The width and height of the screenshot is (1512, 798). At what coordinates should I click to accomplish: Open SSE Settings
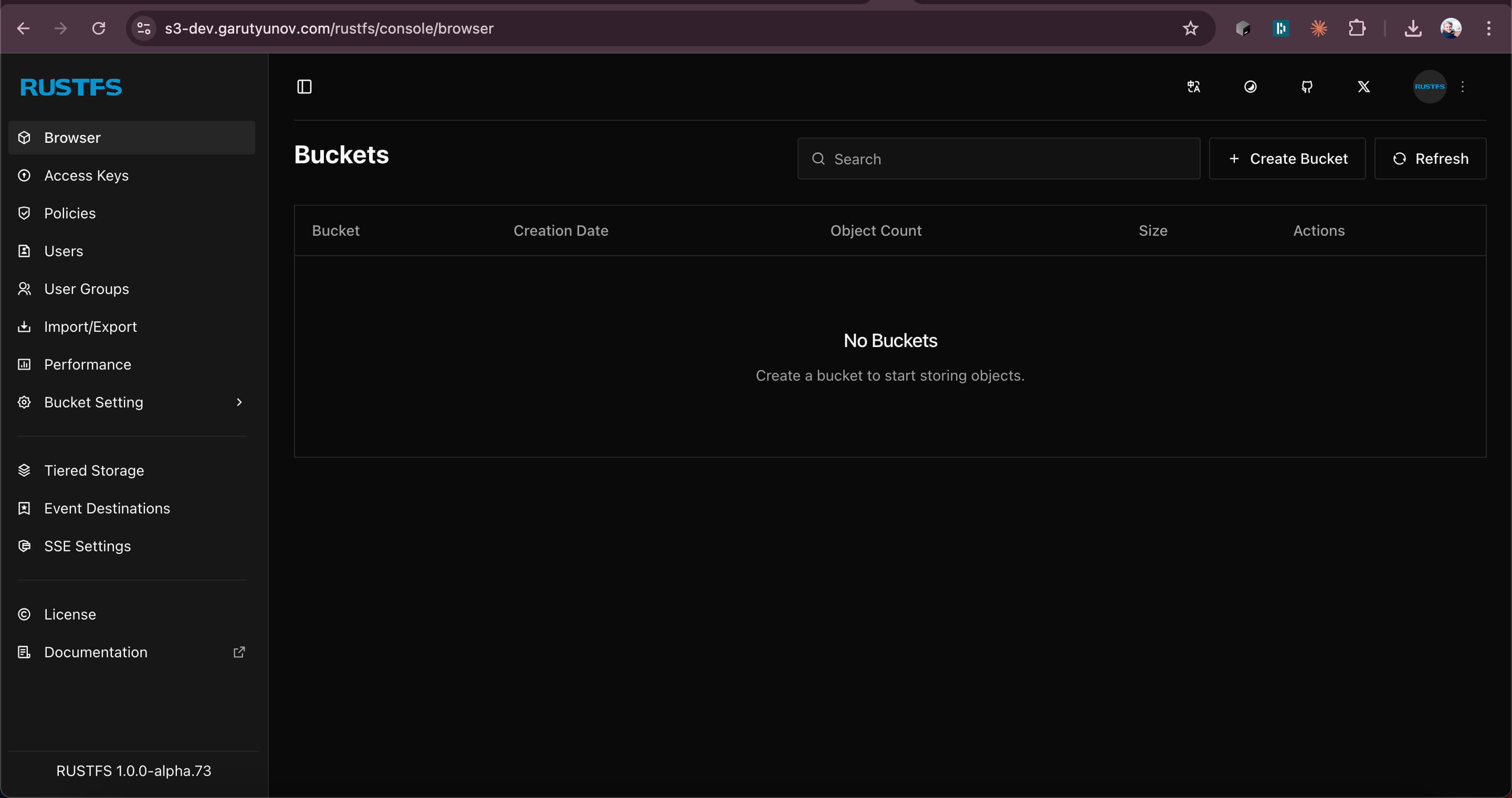88,547
